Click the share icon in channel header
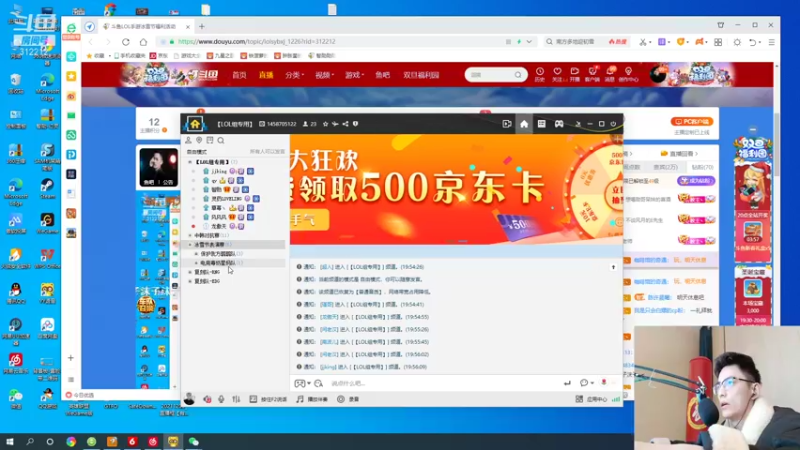This screenshot has height=450, width=800. pos(345,124)
